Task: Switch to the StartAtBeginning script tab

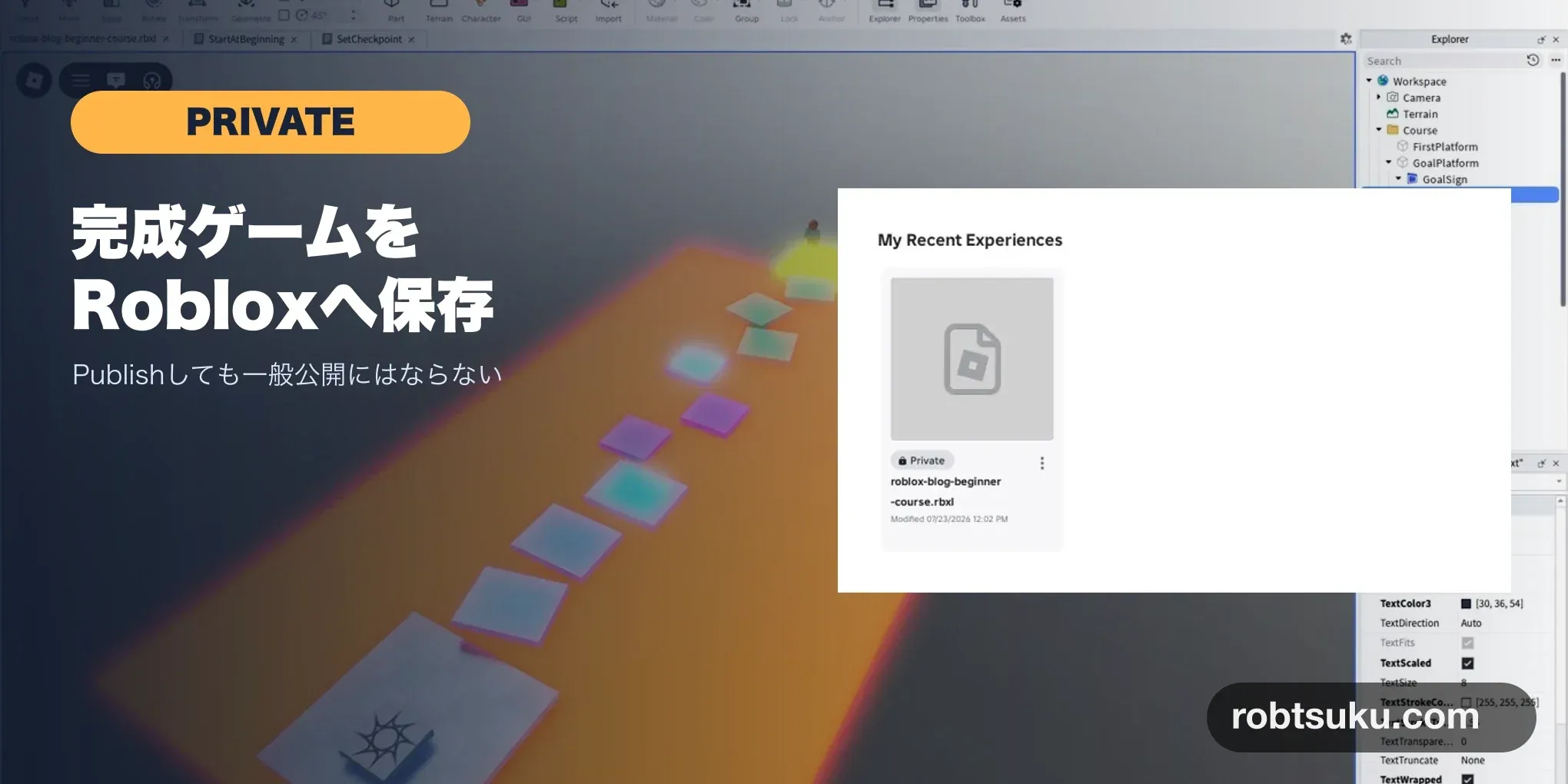Action: (x=246, y=38)
